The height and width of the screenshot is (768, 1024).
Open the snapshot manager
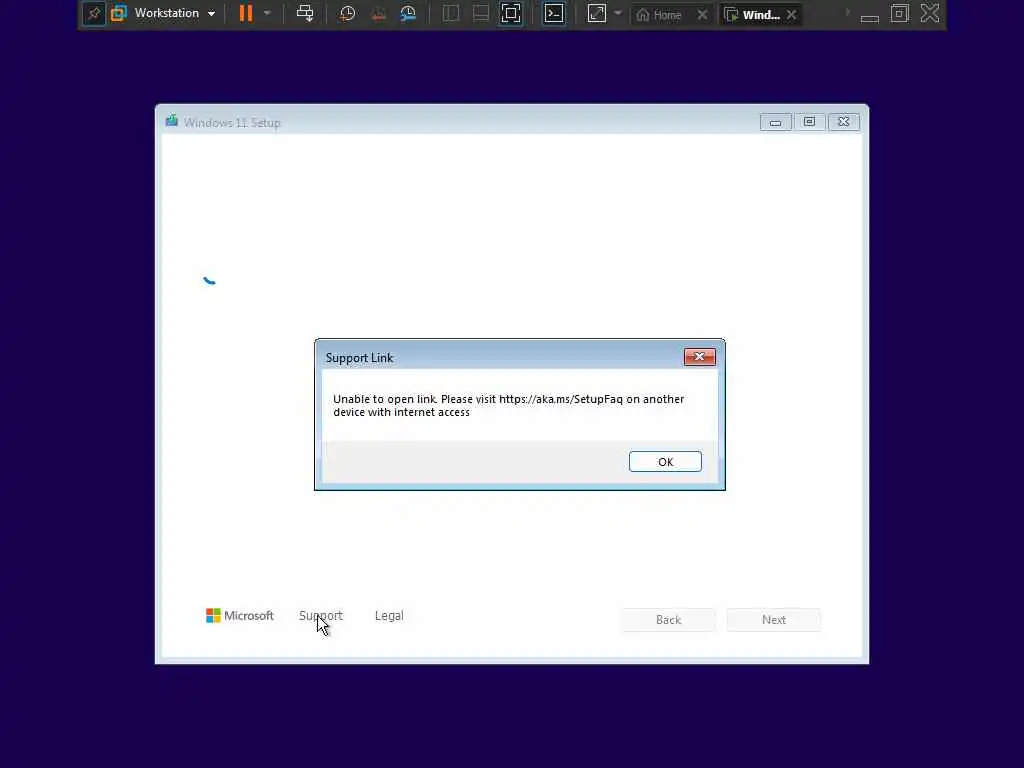pos(408,14)
